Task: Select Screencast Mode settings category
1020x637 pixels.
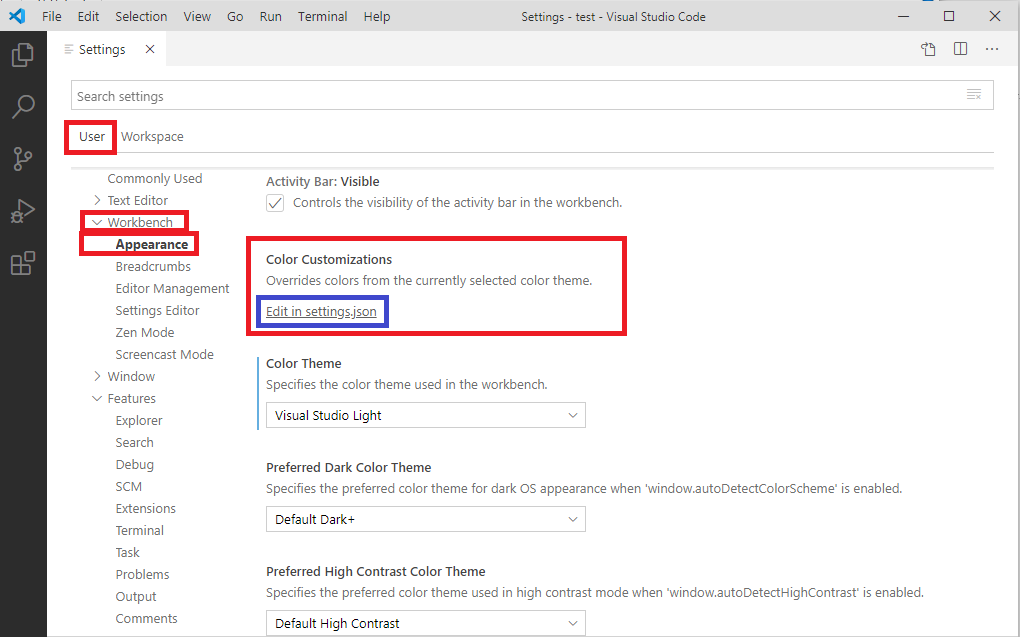Action: click(165, 355)
